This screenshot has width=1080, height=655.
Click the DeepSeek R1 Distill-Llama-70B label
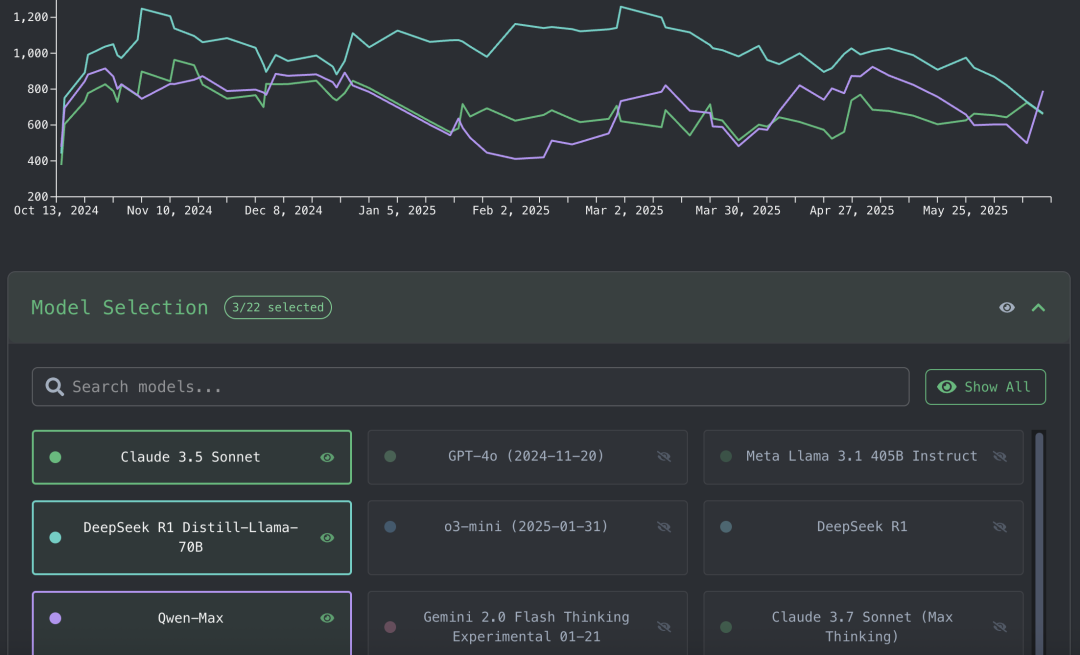pyautogui.click(x=191, y=537)
